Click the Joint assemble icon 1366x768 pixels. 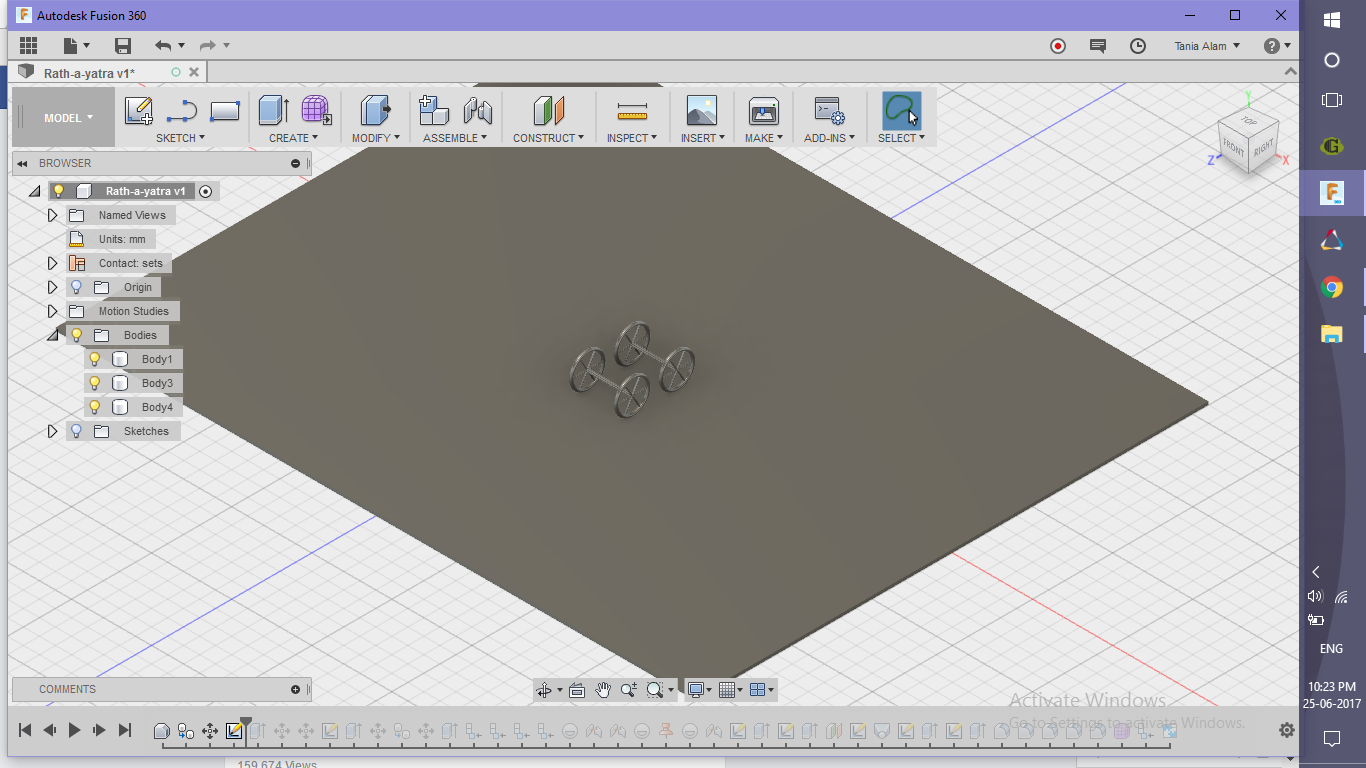(478, 110)
